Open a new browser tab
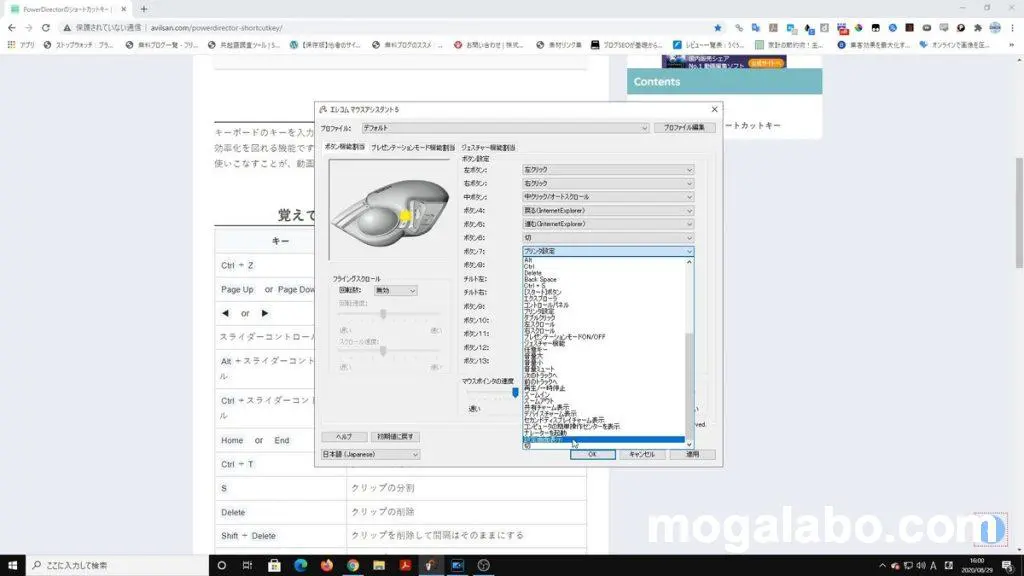Screen dimensions: 1024x576 click(144, 9)
